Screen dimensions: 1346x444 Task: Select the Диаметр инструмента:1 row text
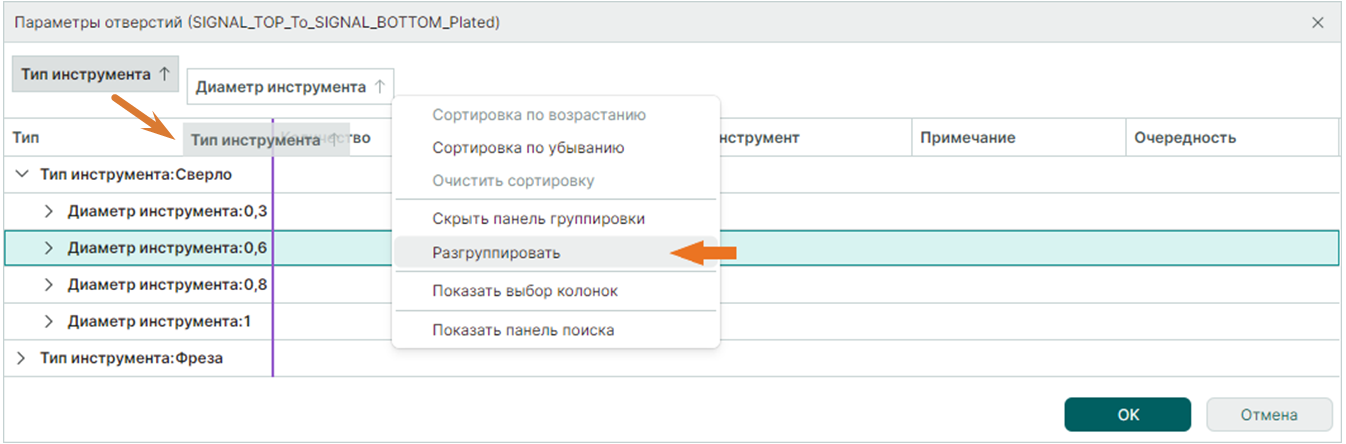tap(160, 322)
